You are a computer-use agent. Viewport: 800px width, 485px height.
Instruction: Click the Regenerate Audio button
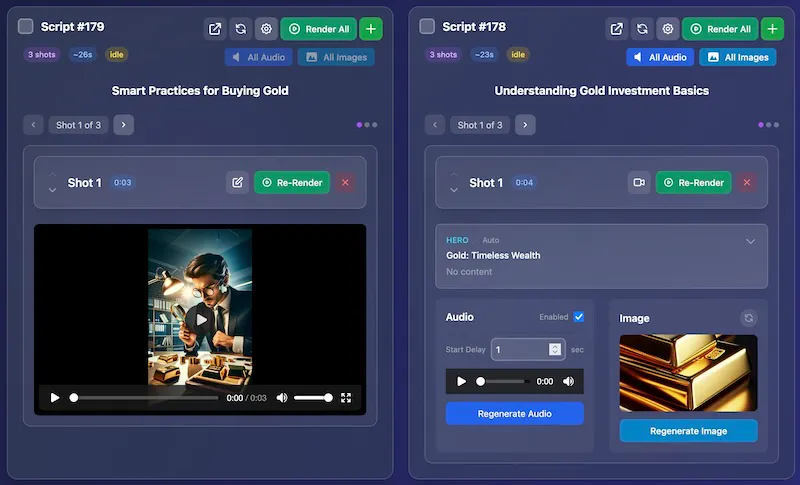click(x=515, y=414)
